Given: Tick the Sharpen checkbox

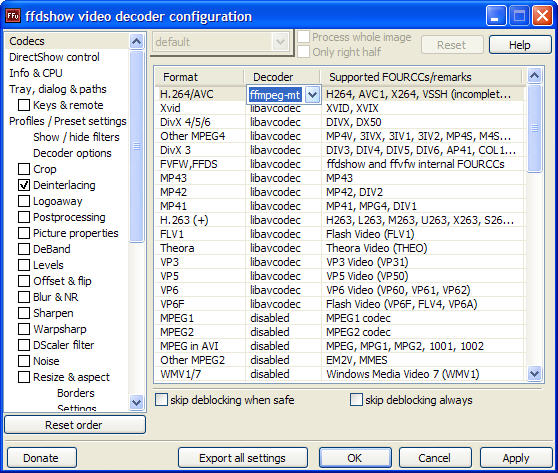Looking at the screenshot, I should 24,313.
